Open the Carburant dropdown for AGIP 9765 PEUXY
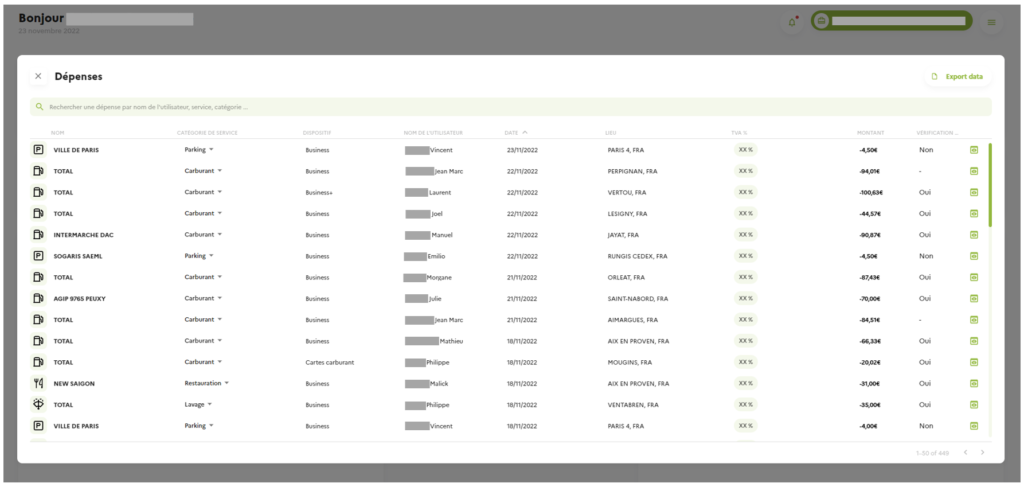Viewport: 1024px width, 487px height. click(203, 298)
